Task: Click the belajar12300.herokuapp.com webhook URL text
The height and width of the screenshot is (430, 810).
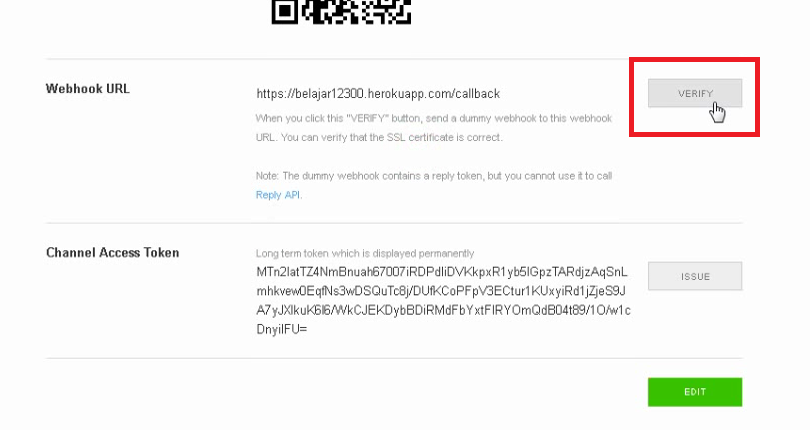Action: click(x=378, y=94)
